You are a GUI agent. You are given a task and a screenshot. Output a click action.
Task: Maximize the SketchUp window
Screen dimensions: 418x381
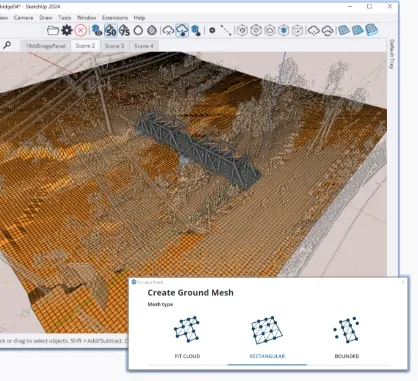click(x=369, y=6)
